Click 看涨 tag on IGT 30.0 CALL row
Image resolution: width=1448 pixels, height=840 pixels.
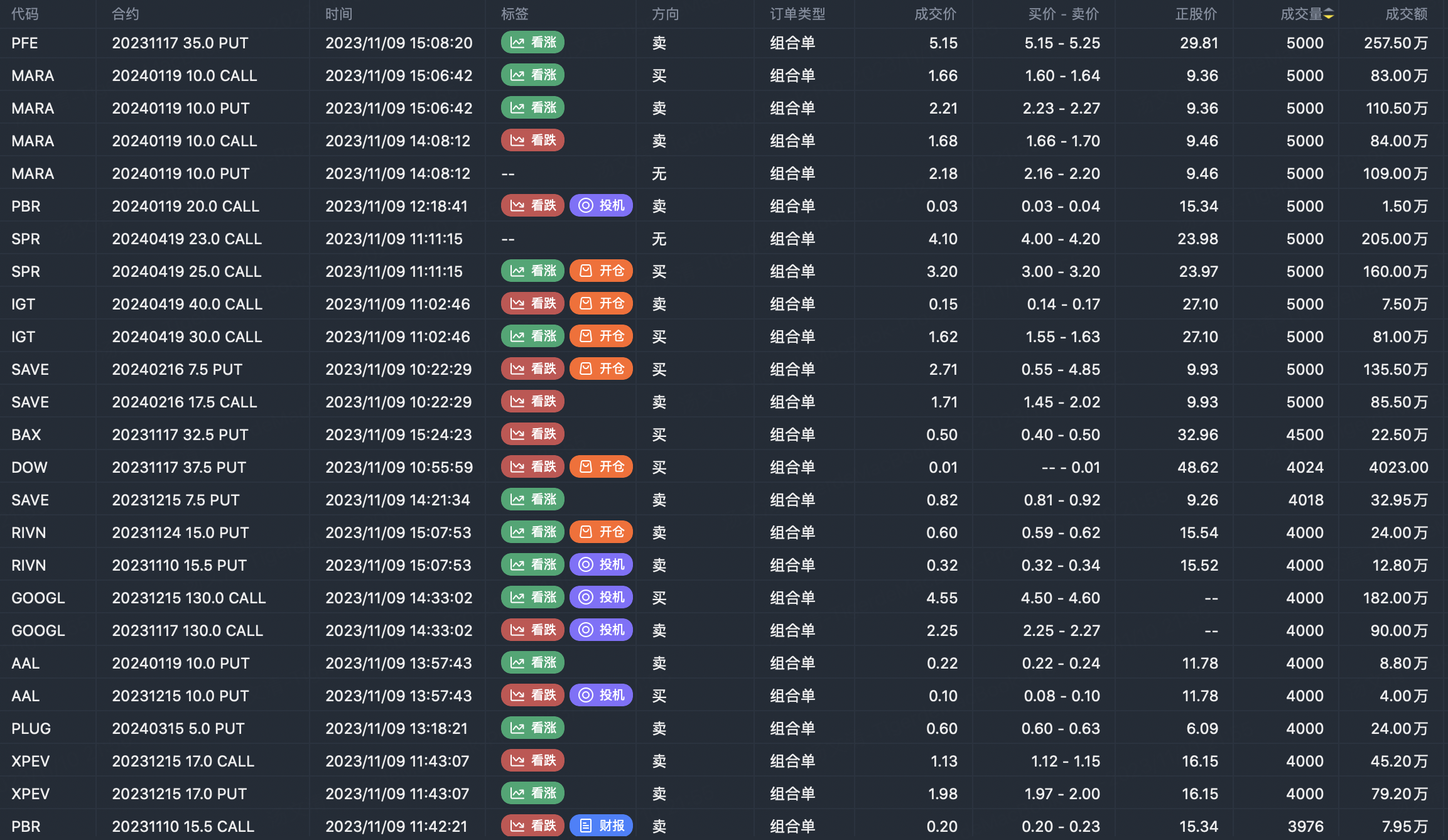pos(532,336)
